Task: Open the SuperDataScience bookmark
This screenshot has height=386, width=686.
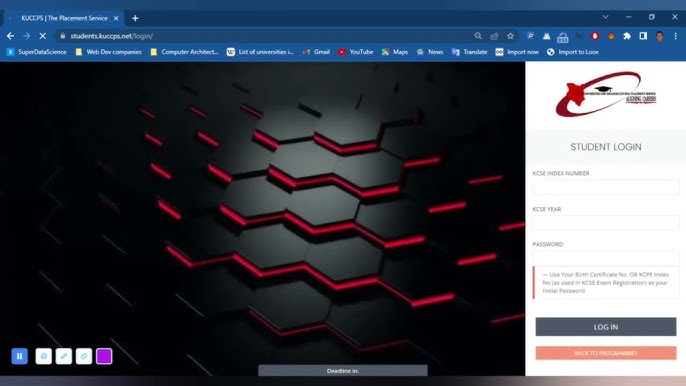Action: coord(37,52)
